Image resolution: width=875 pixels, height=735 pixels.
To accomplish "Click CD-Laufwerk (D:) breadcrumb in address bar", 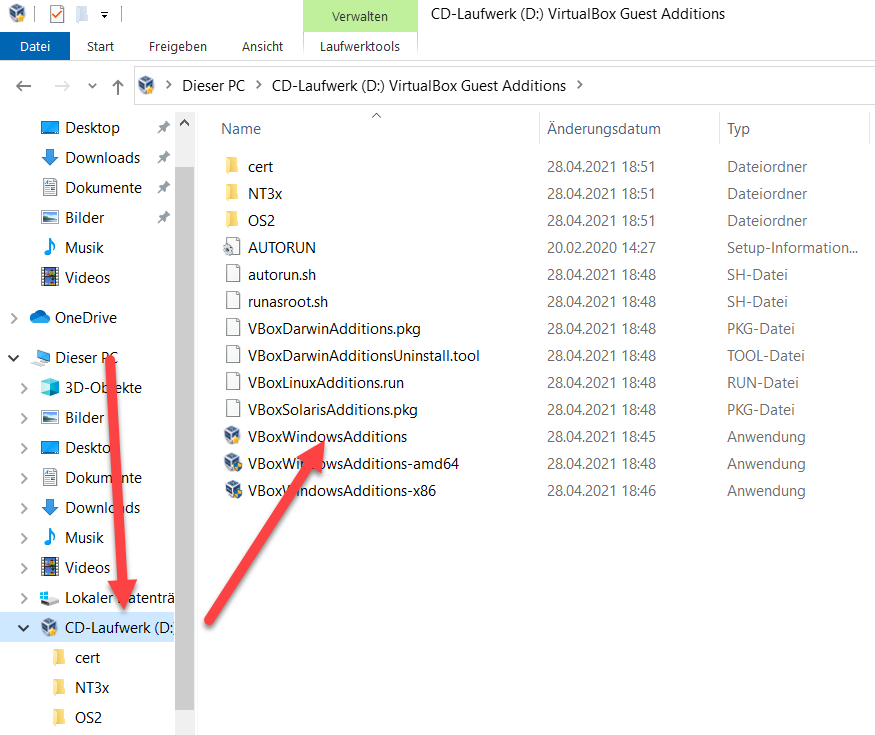I will [x=419, y=85].
